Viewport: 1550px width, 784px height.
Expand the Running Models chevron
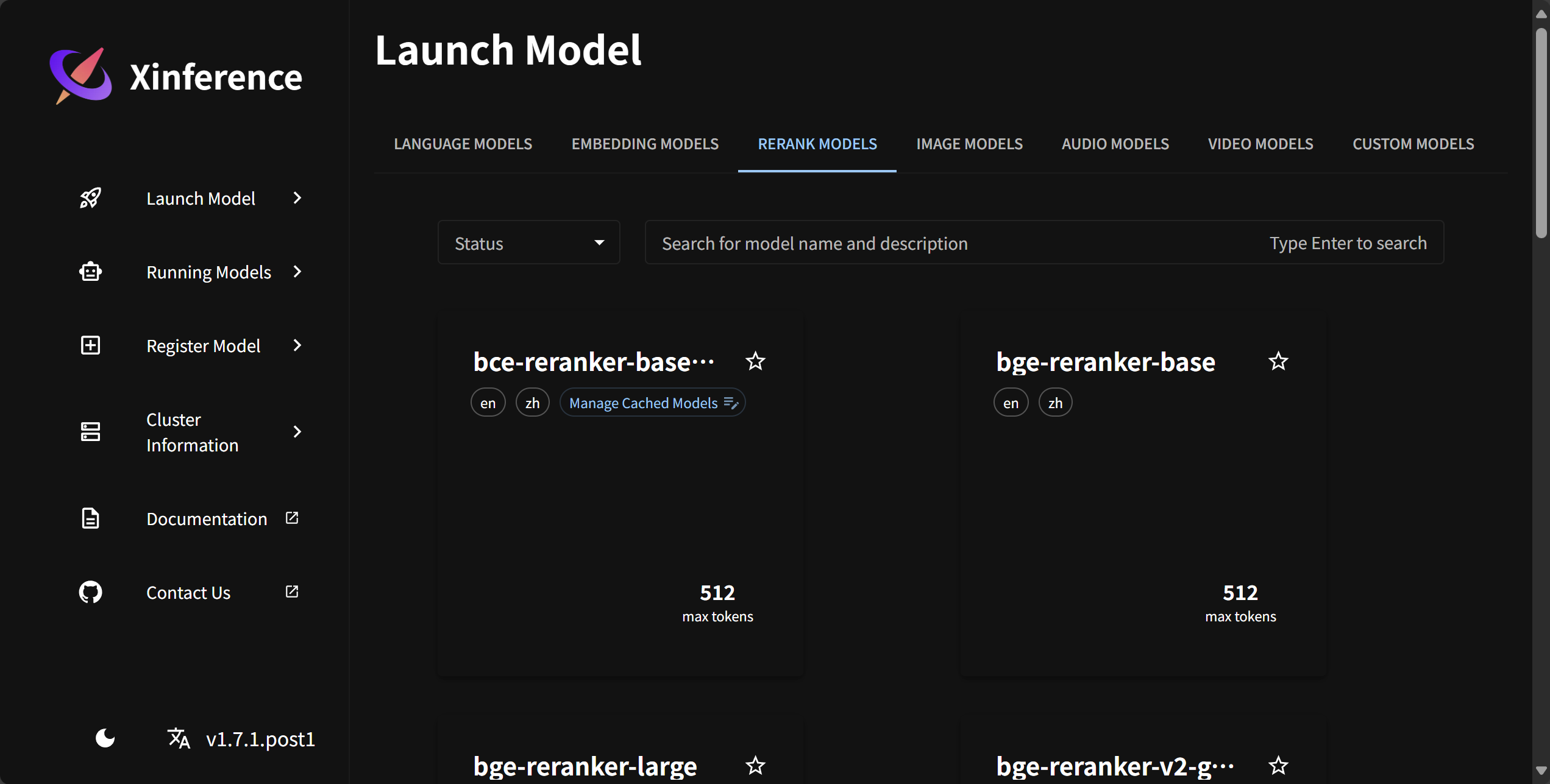(x=297, y=272)
